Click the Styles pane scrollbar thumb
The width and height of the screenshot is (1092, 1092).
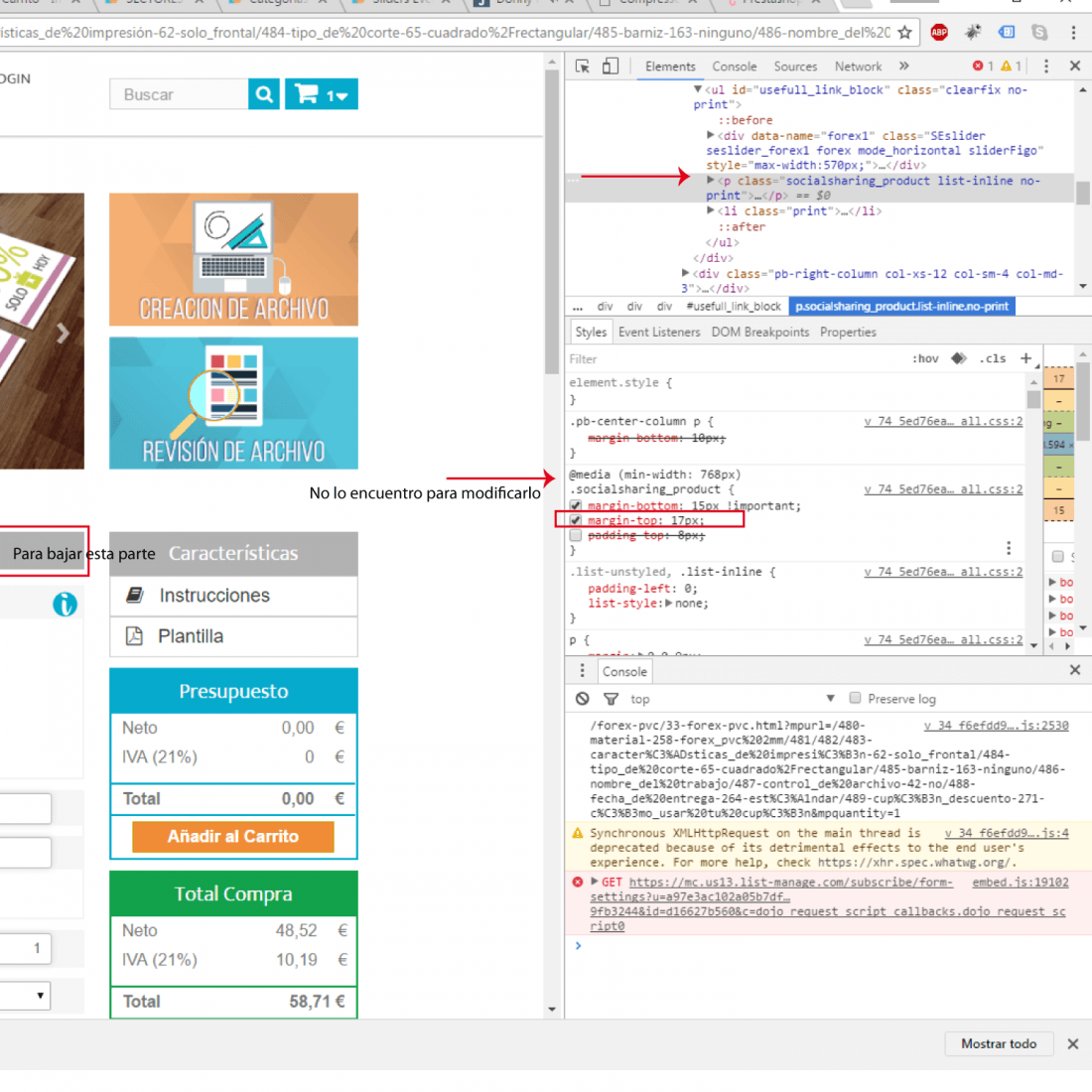(1033, 398)
